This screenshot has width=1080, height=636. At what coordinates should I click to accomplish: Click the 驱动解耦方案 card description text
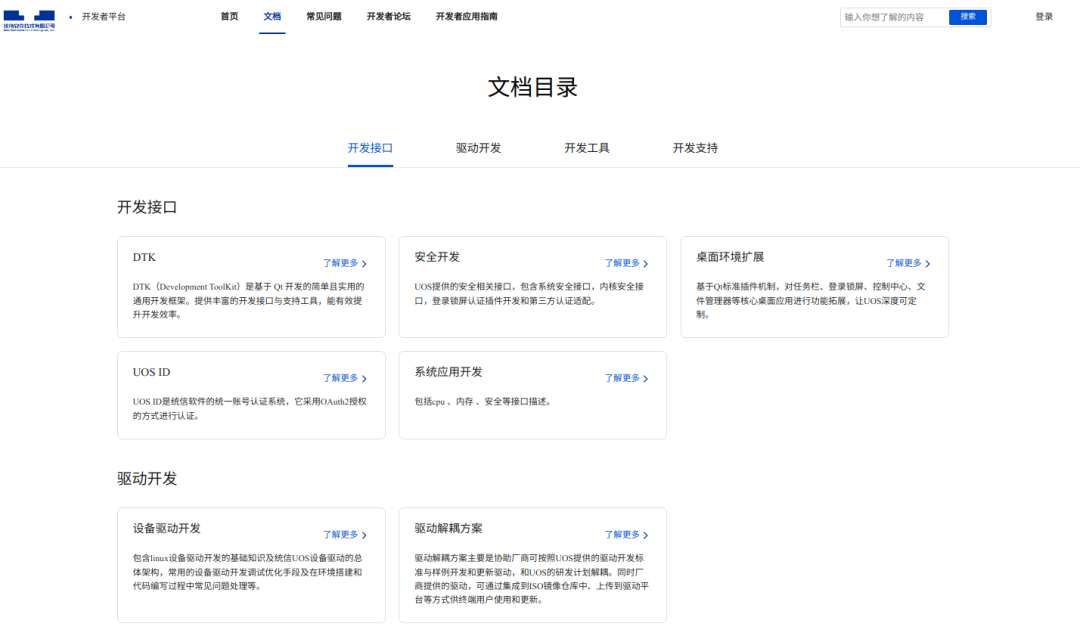pos(532,579)
